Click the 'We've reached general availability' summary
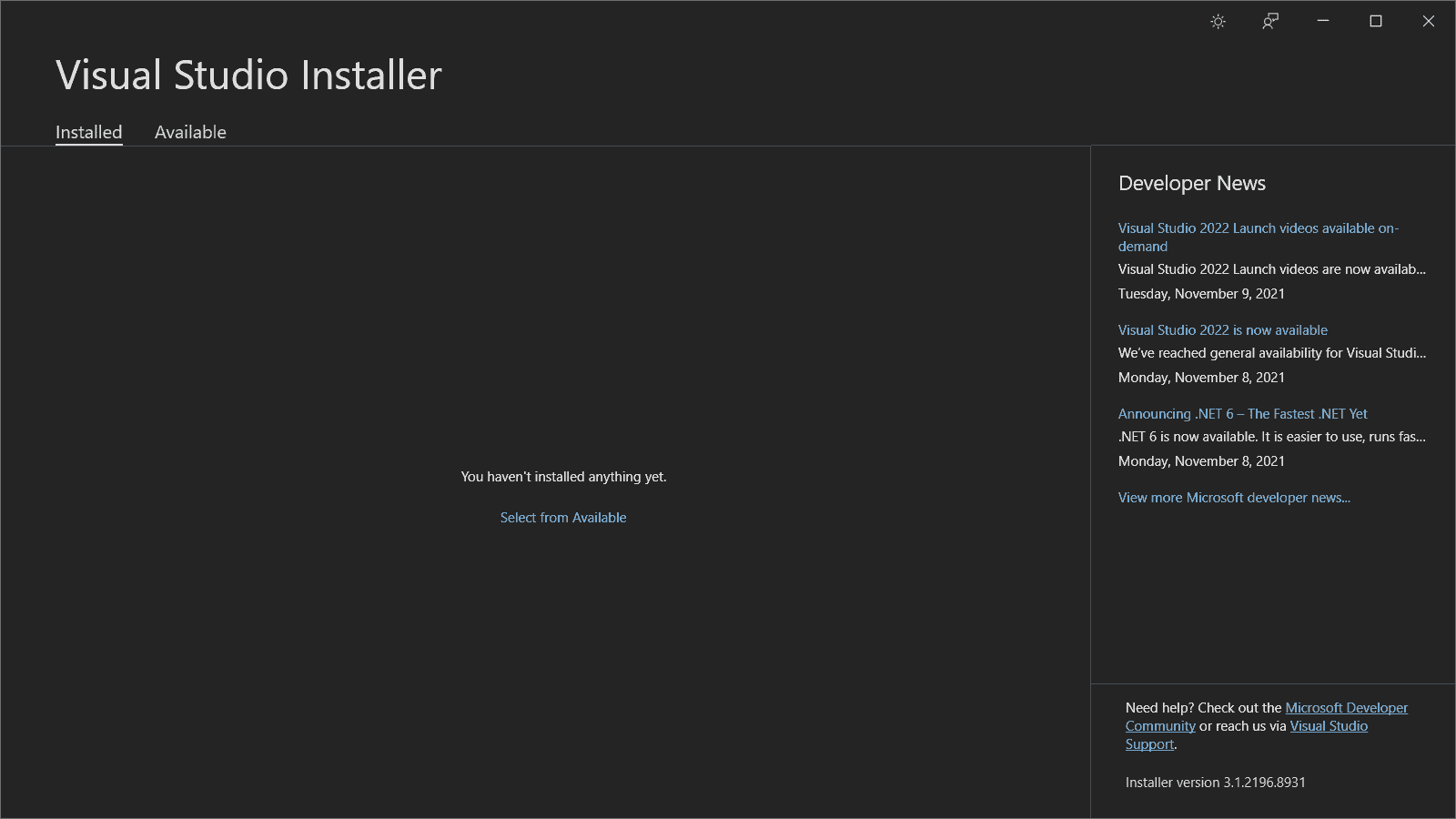The width and height of the screenshot is (1456, 819). (x=1272, y=353)
